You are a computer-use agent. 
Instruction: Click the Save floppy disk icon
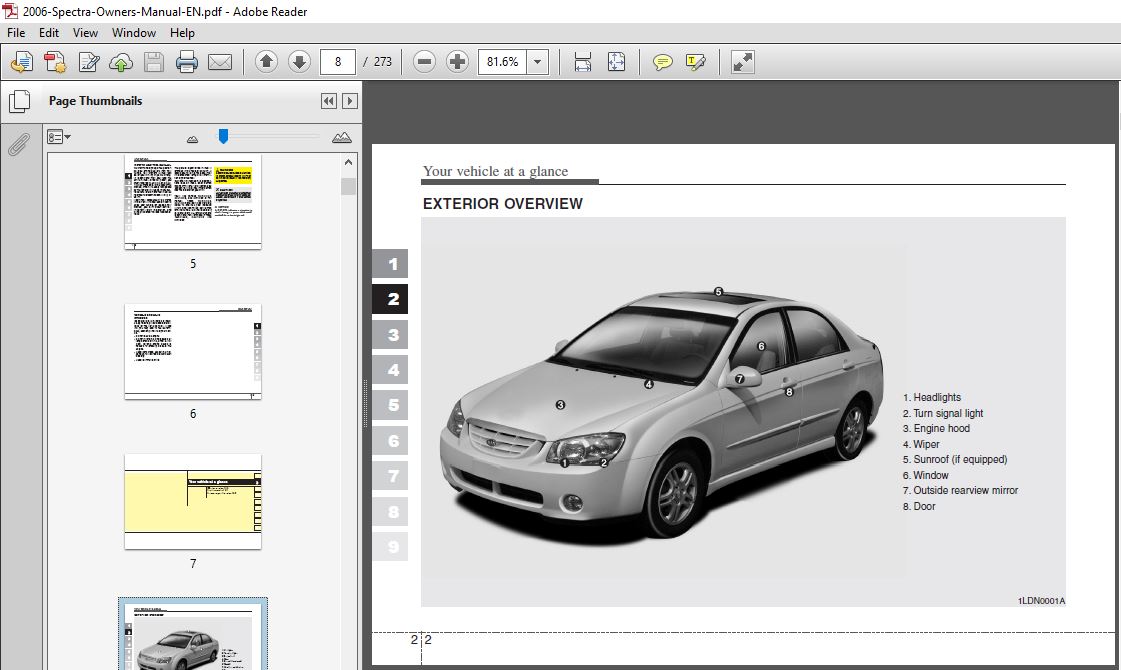click(154, 62)
